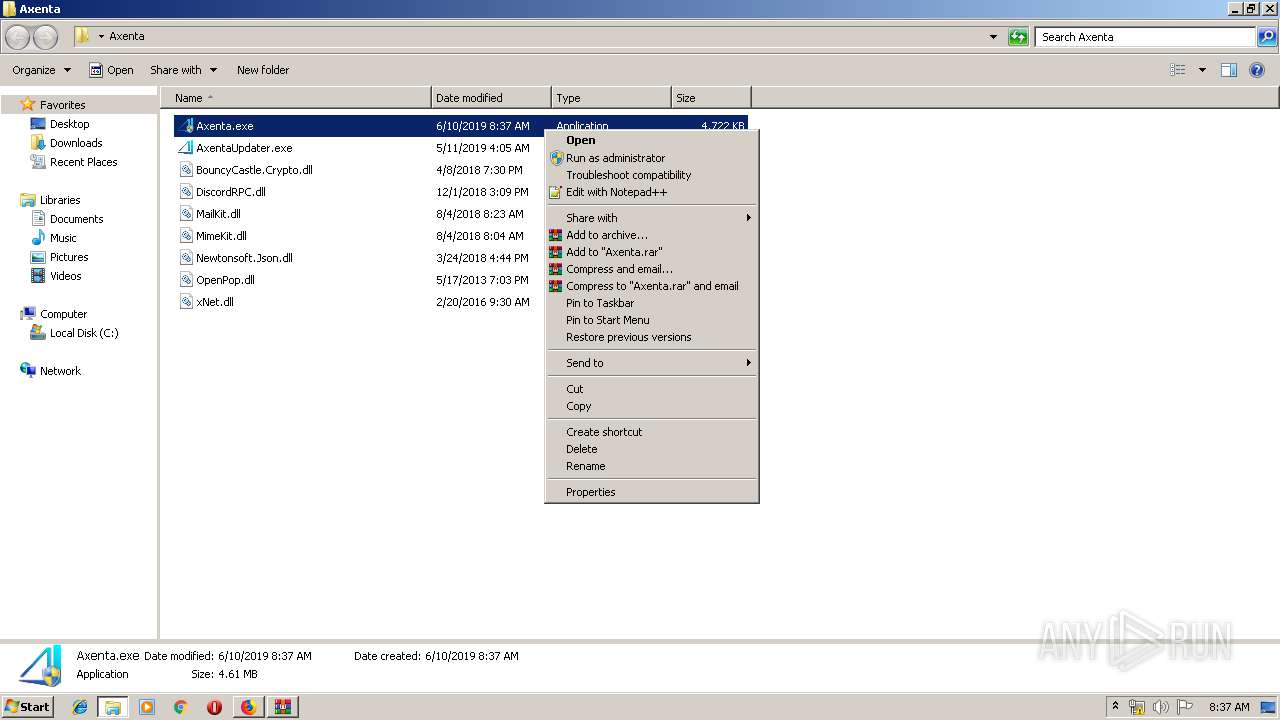Open Properties from the context menu
The height and width of the screenshot is (720, 1280).
click(x=652, y=492)
